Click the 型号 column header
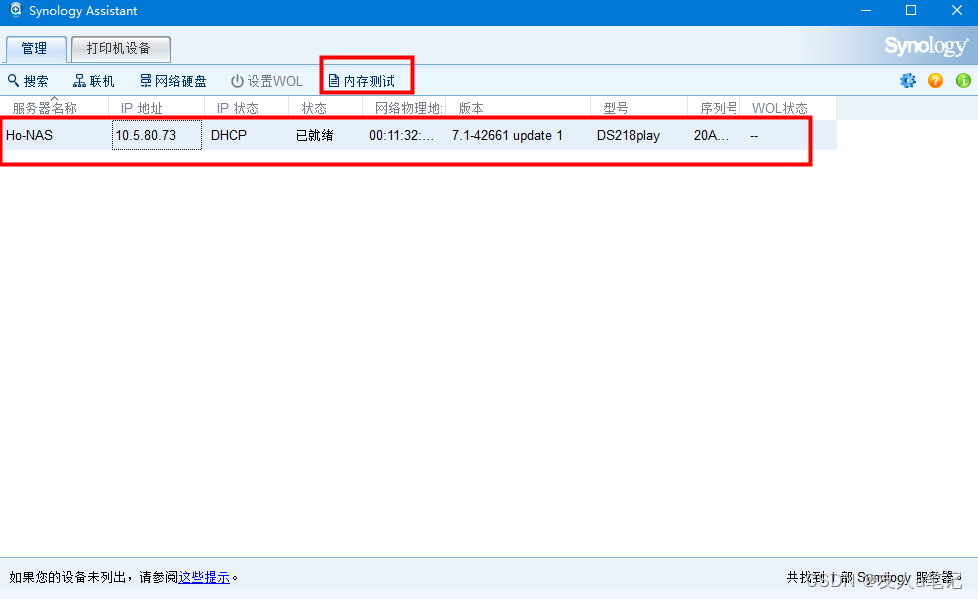The width and height of the screenshot is (978, 599). coord(617,107)
